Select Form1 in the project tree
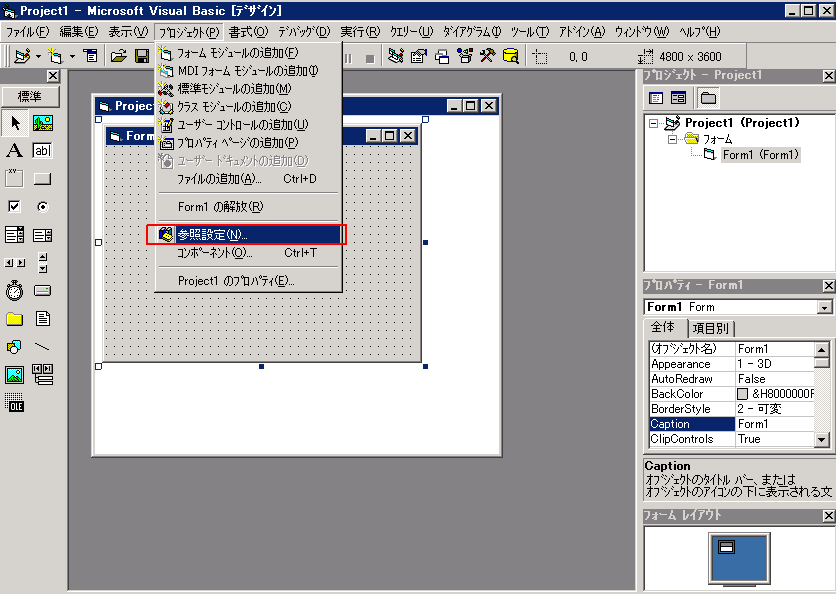 click(x=758, y=153)
